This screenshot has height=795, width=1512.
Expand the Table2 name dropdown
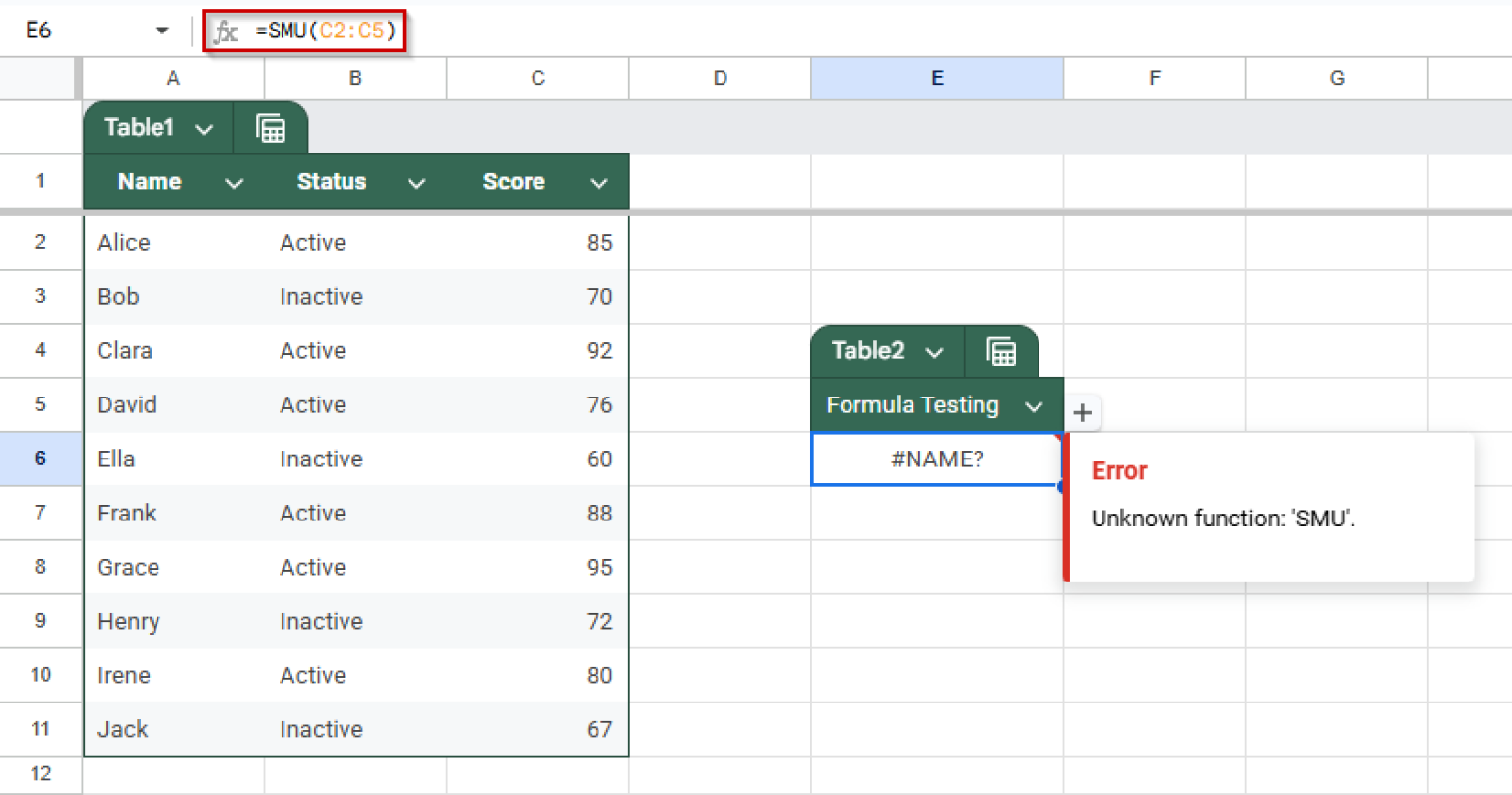934,352
